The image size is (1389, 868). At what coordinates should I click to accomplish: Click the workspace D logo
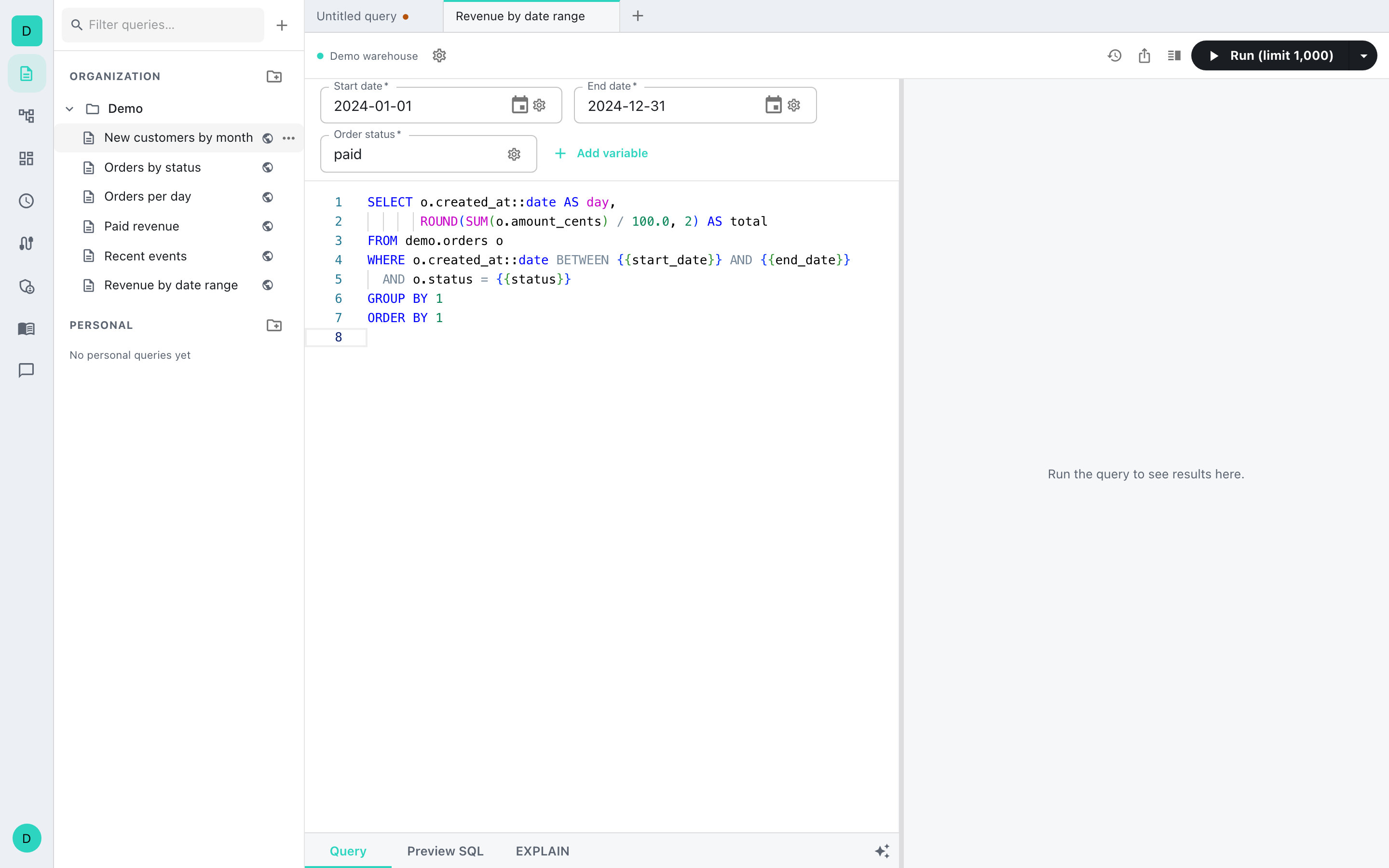click(x=27, y=31)
